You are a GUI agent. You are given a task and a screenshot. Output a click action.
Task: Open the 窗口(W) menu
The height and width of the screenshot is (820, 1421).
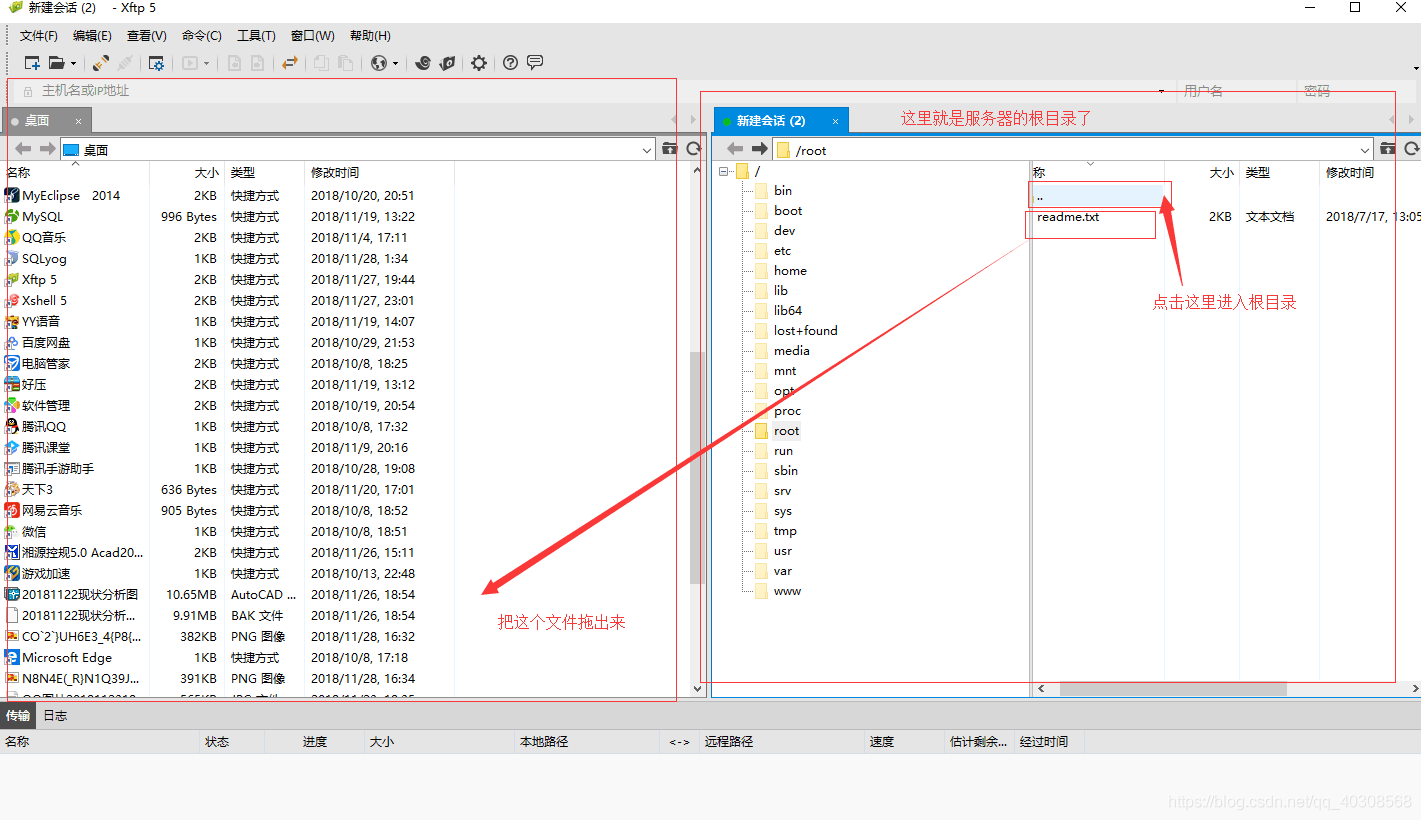(313, 36)
